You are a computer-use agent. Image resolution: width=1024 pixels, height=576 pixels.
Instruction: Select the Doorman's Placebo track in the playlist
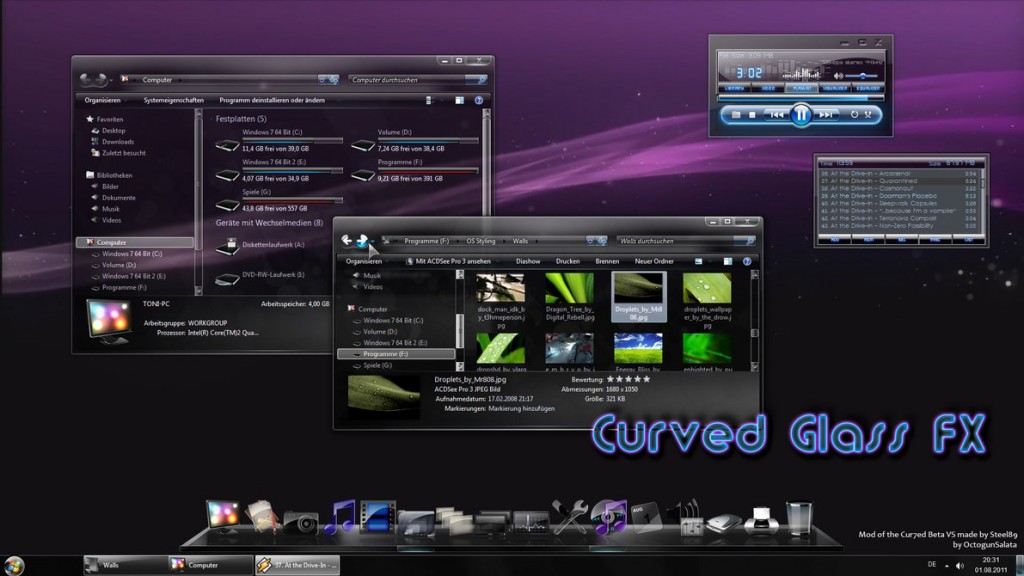coord(899,196)
